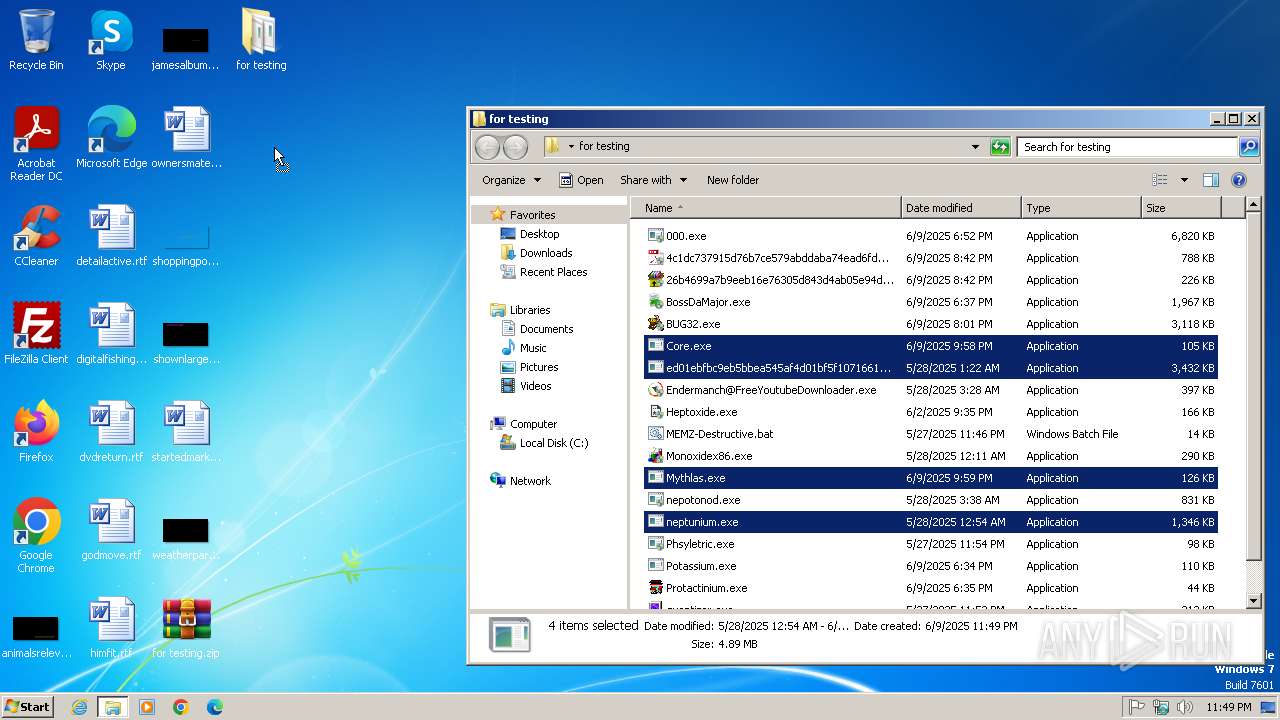This screenshot has width=1280, height=720.
Task: Refresh the for testing folder view
Action: click(1000, 147)
